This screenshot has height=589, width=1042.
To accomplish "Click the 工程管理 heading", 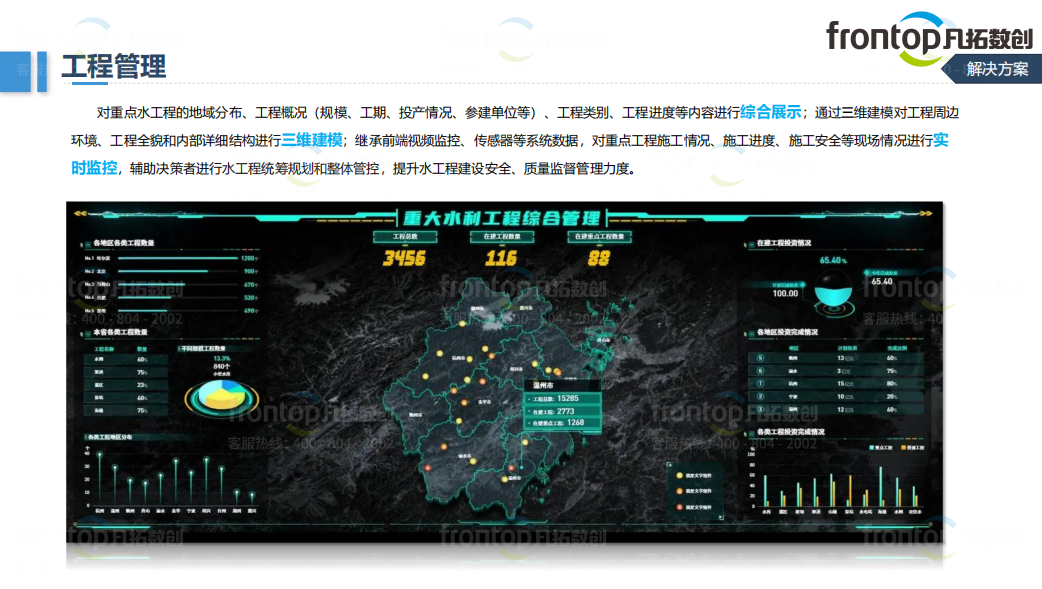I will coord(113,67).
